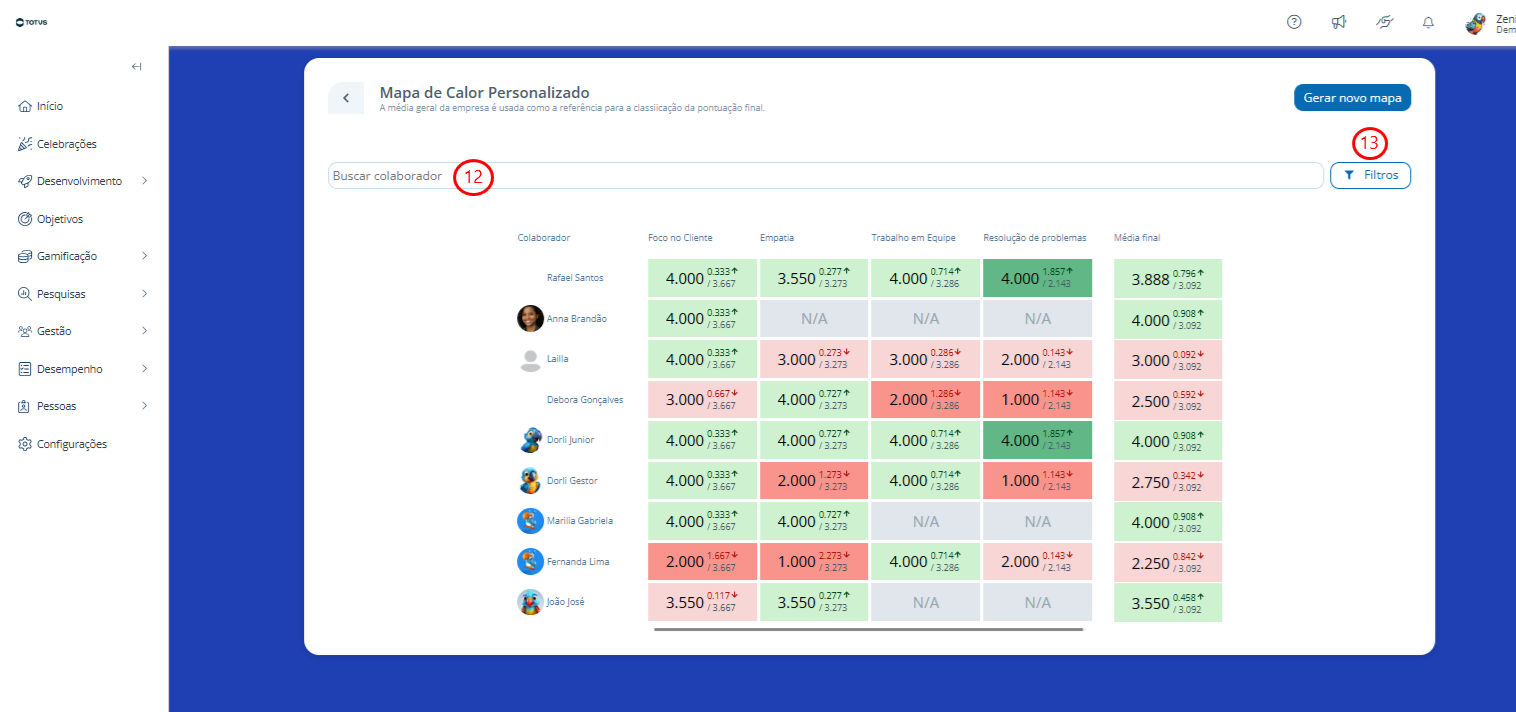1516x712 pixels.
Task: Click João José's avatar
Action: pos(530,602)
